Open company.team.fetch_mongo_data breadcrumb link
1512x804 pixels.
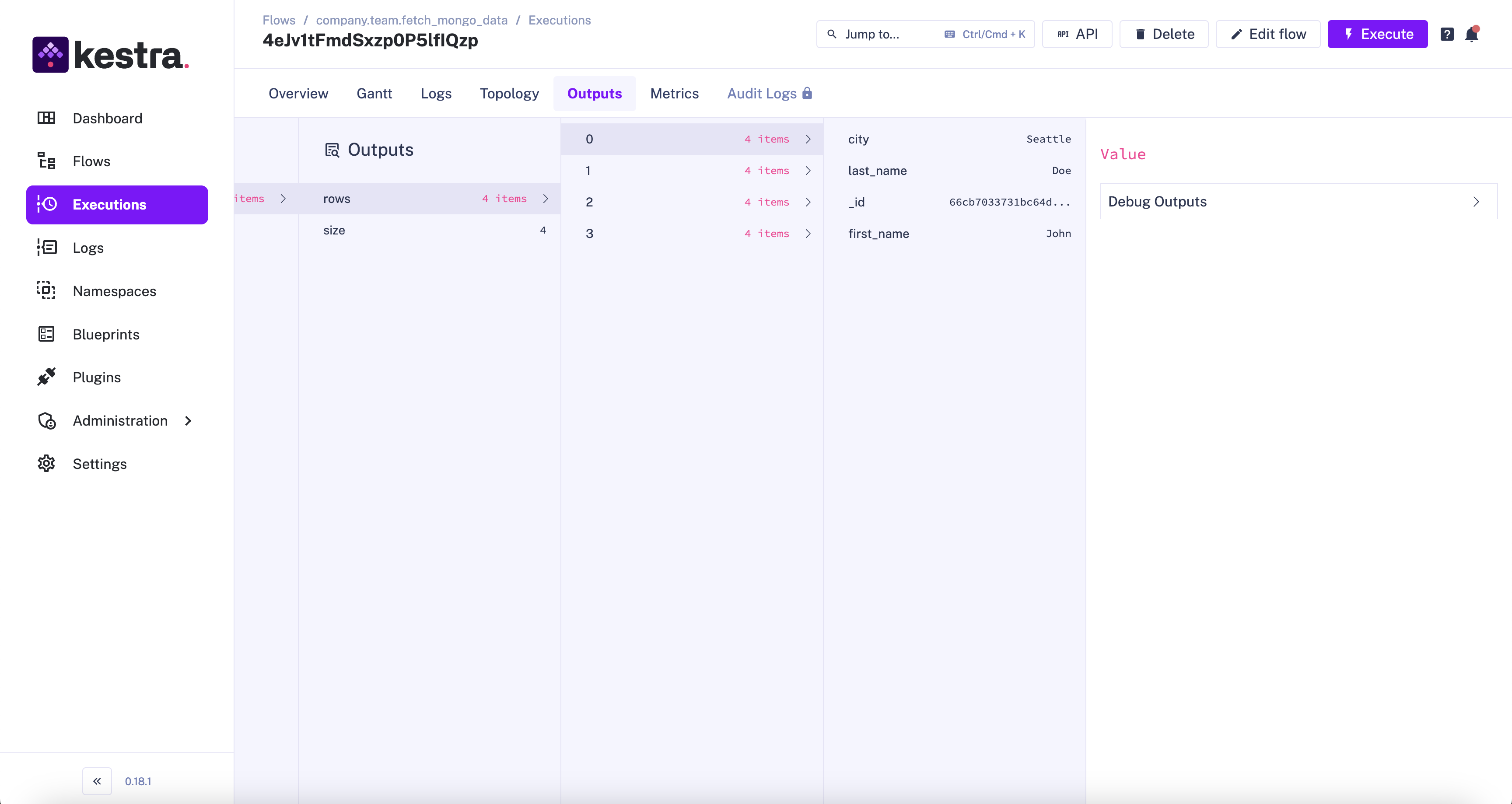pyautogui.click(x=411, y=20)
